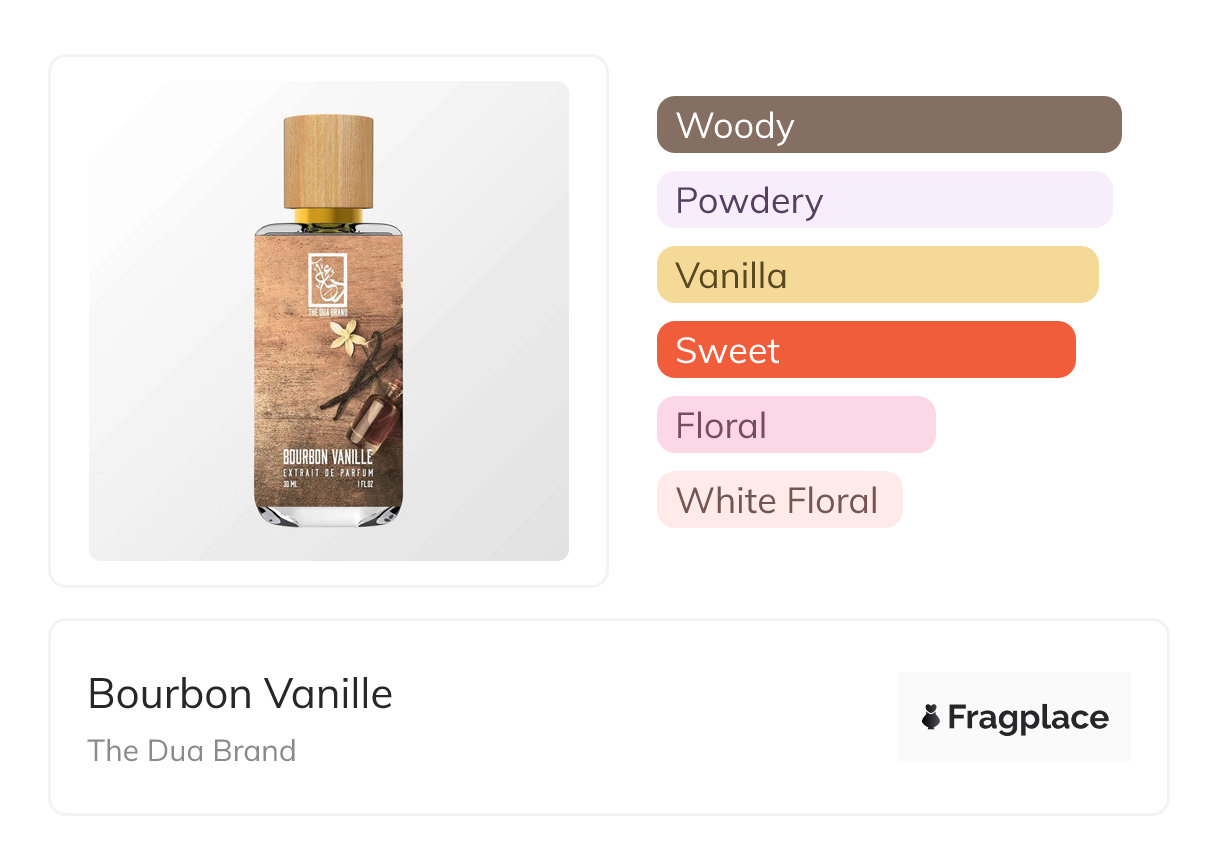1218x864 pixels.
Task: Click the Bourbon Vanille title text
Action: 240,693
